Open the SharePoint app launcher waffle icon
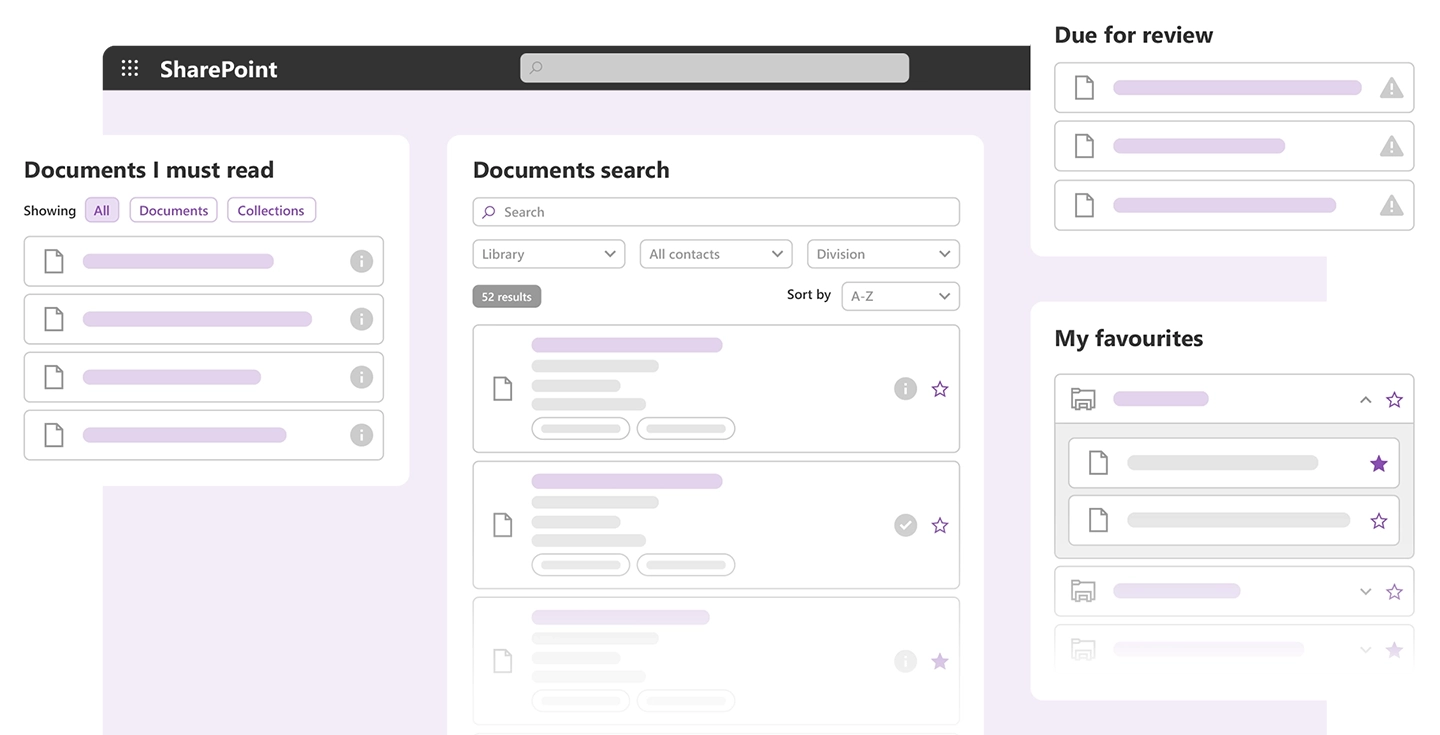 [x=130, y=68]
